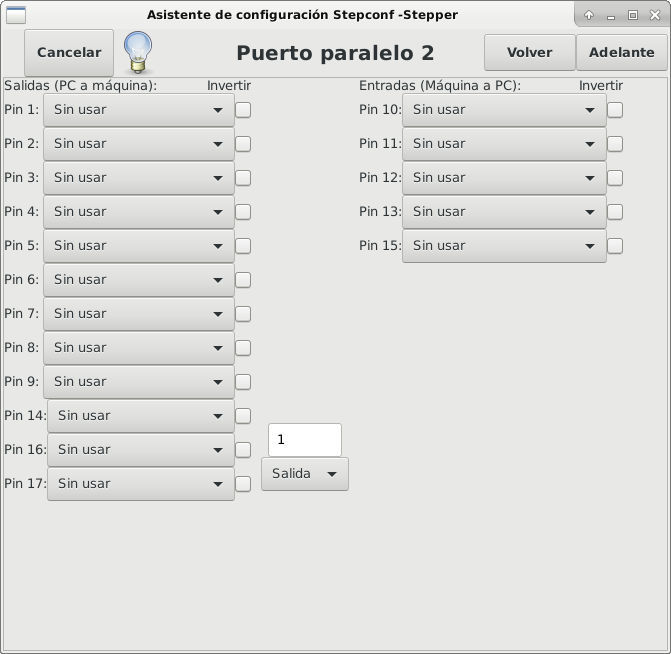
Task: Toggle Invertir checkbox for Pin 7
Action: tap(243, 314)
